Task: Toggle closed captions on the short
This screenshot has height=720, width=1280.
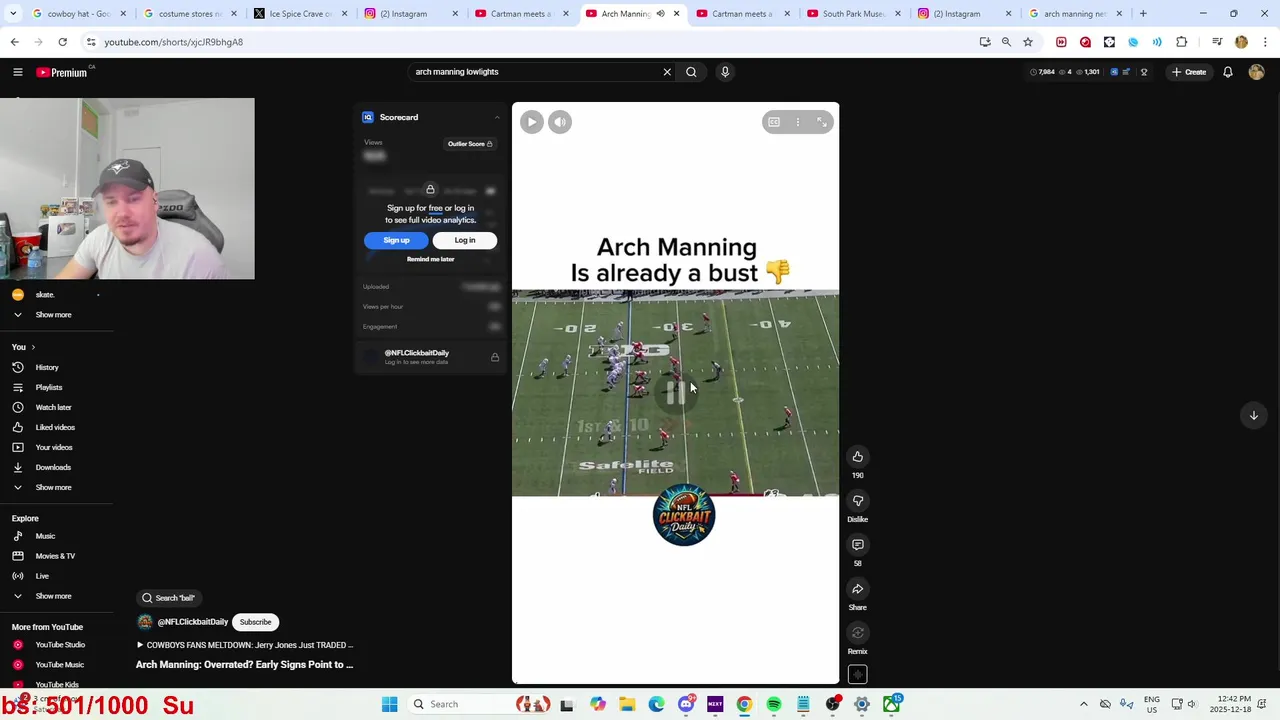Action: coord(774,122)
